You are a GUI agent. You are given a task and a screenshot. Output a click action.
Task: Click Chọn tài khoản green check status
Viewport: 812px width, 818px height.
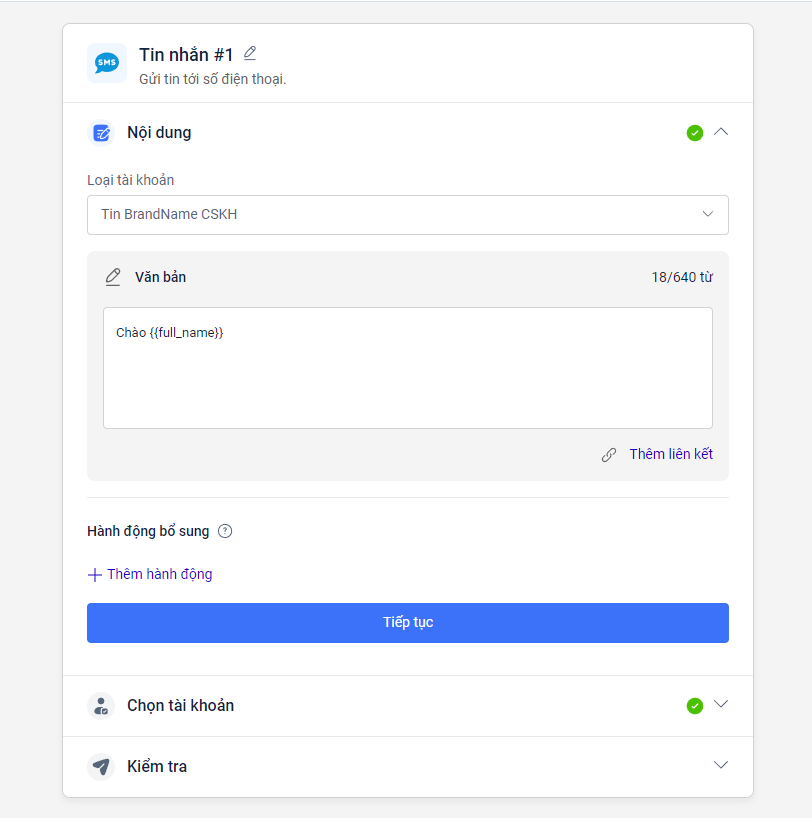point(695,706)
